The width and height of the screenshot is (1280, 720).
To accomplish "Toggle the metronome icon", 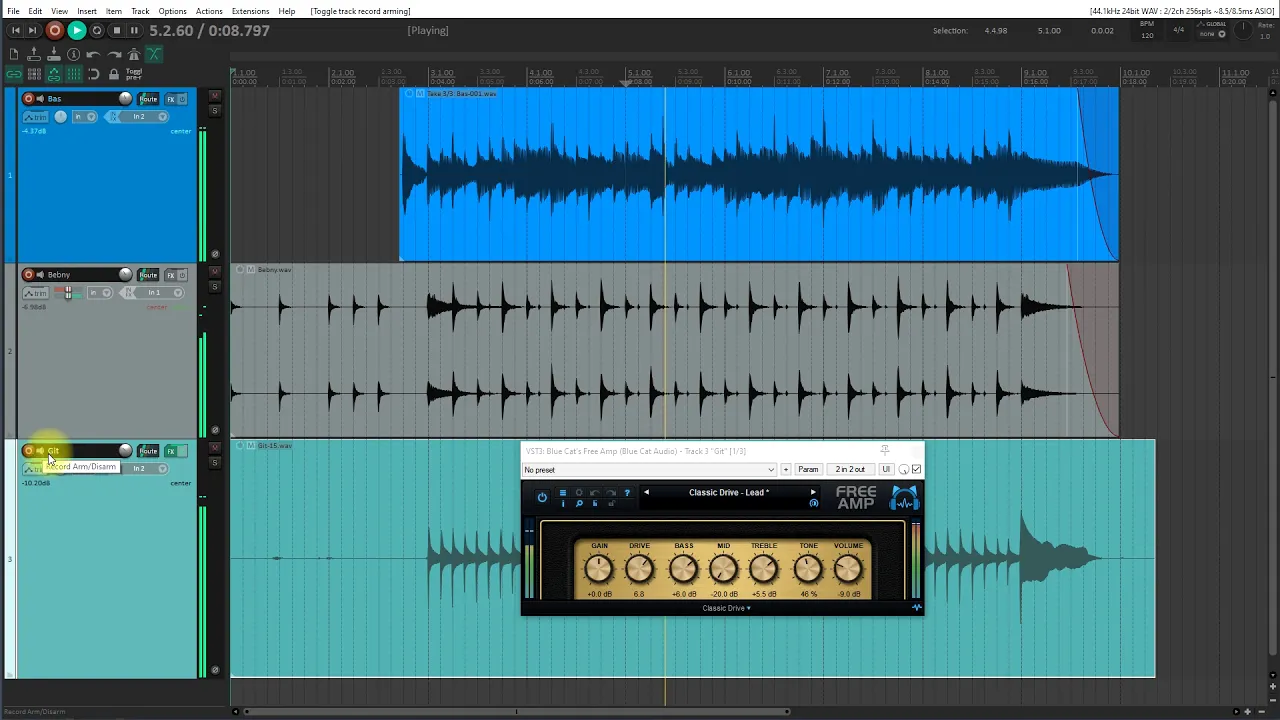I will pos(134,55).
